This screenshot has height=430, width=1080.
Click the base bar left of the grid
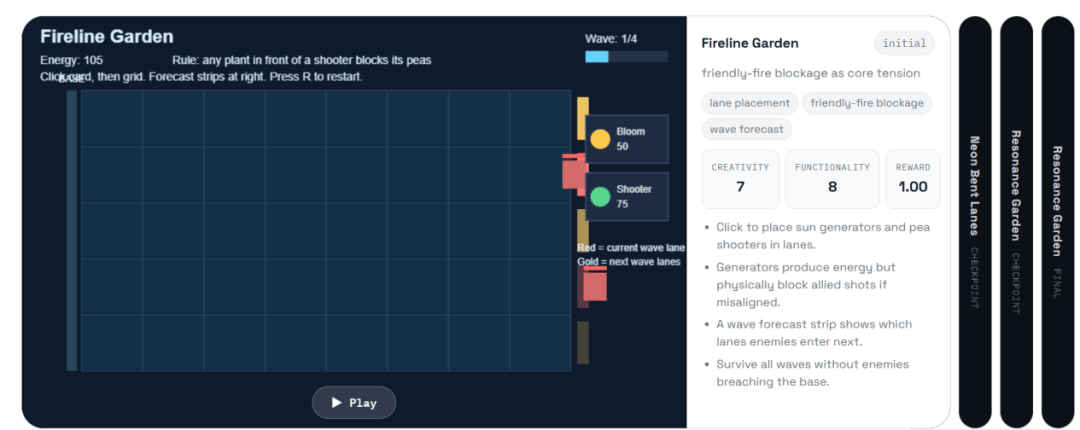tap(72, 231)
